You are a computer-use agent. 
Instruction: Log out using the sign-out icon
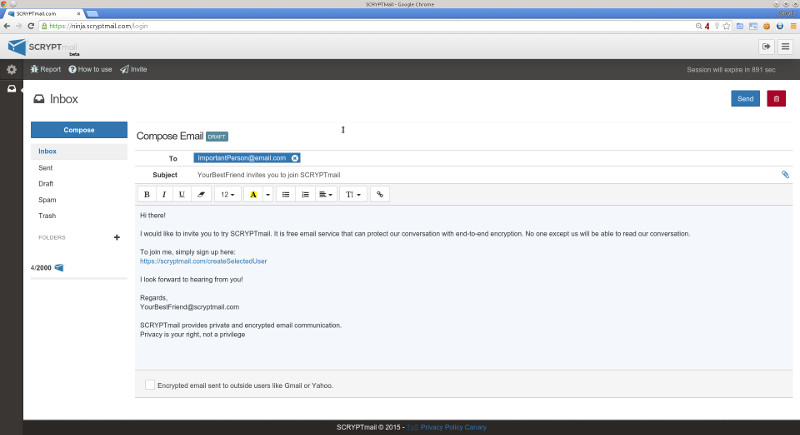(766, 47)
